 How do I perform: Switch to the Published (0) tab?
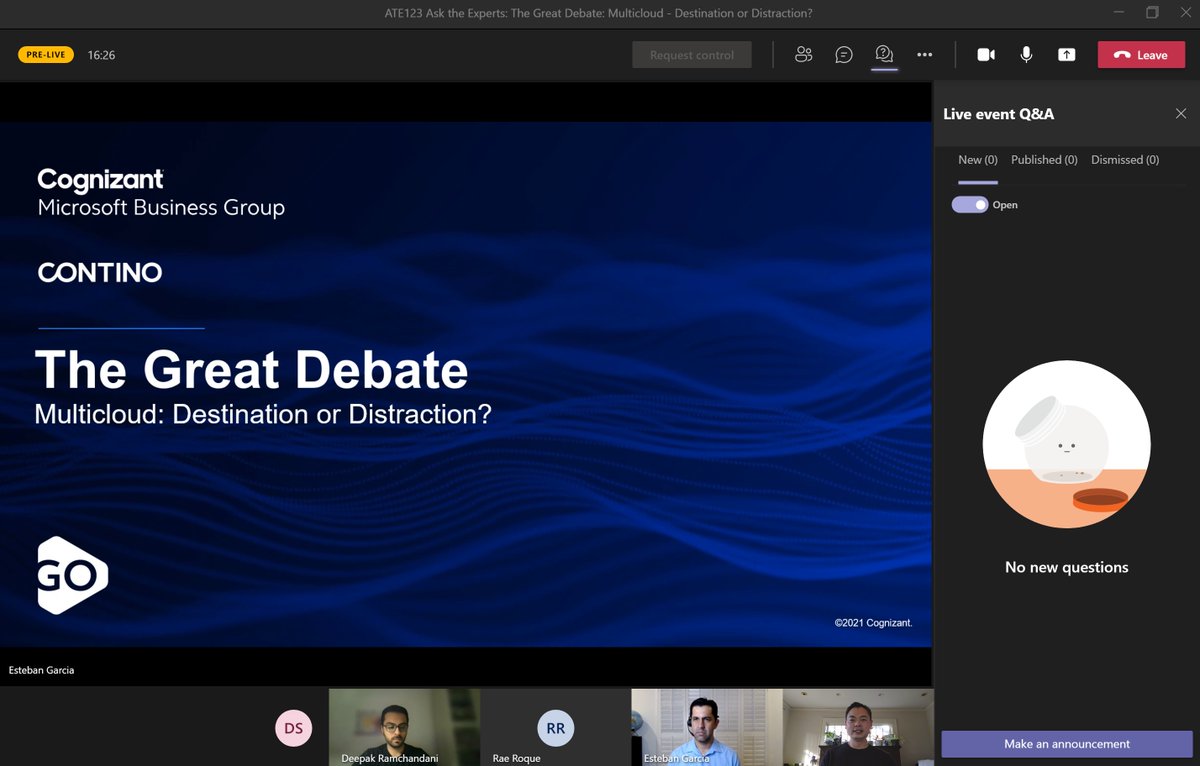point(1044,160)
